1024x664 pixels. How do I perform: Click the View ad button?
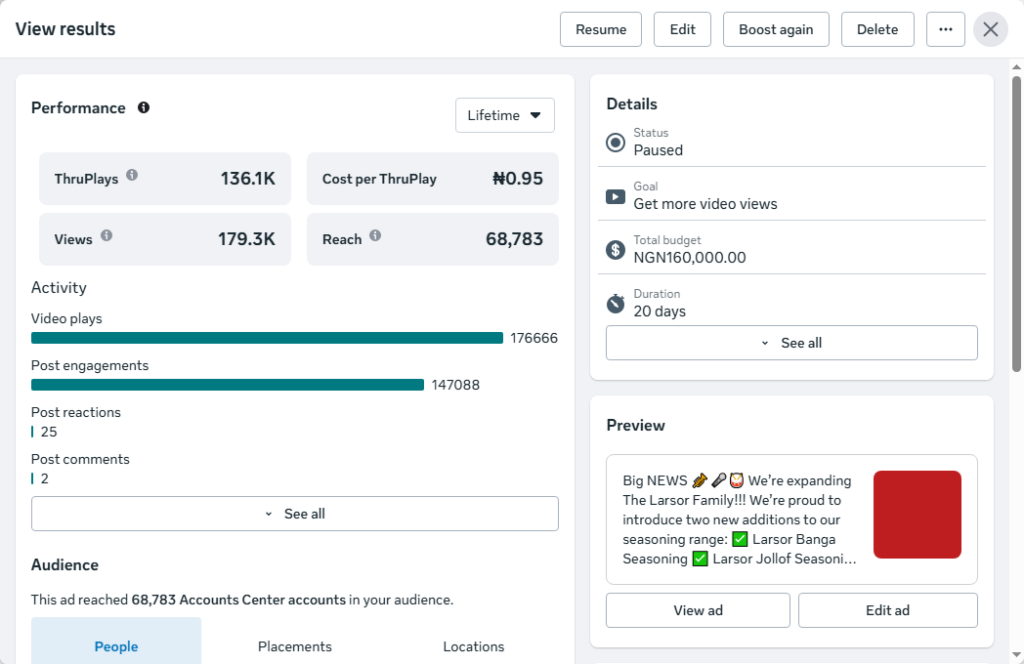coord(697,610)
